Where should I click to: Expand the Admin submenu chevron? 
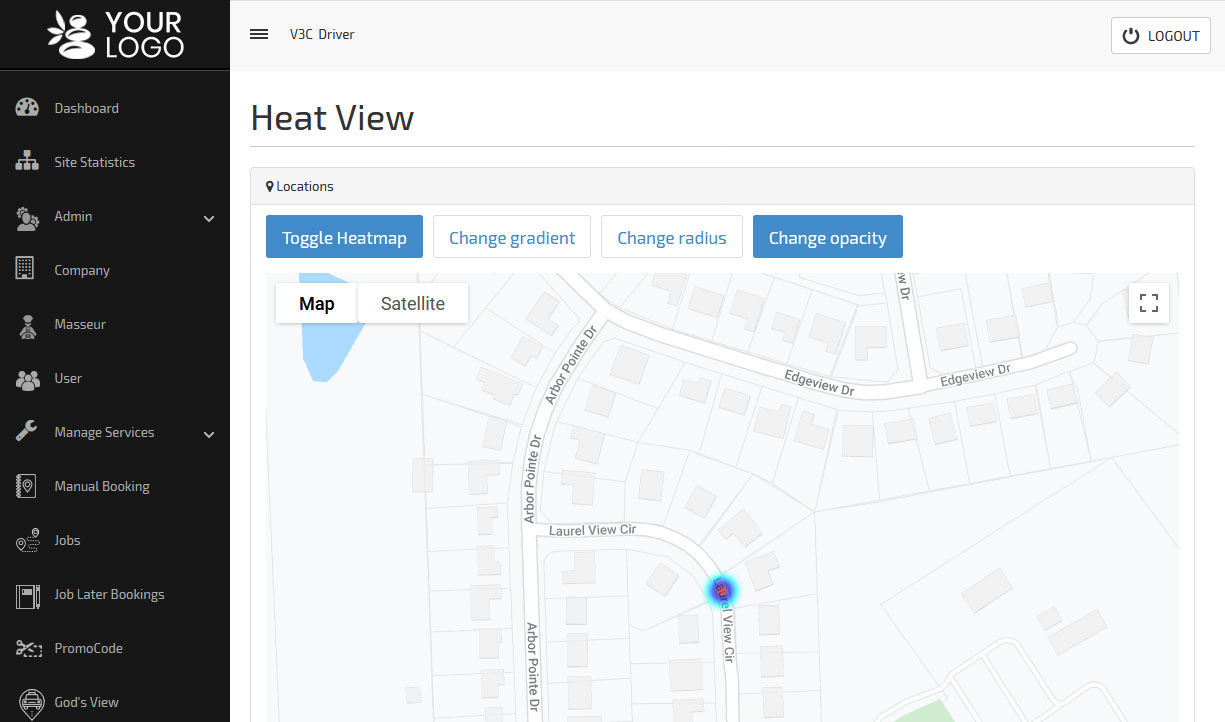(209, 218)
